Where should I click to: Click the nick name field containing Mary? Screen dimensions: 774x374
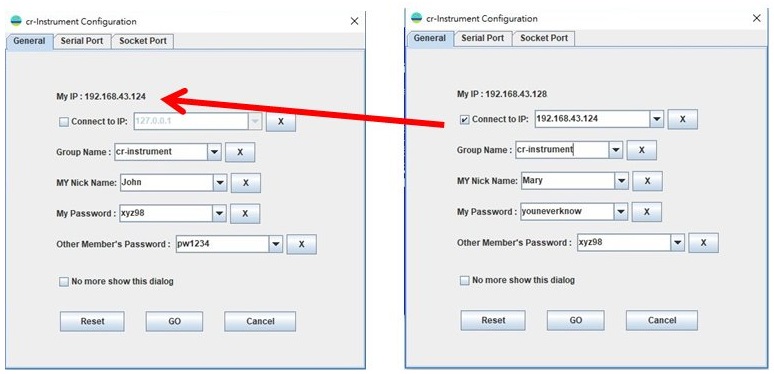point(568,181)
